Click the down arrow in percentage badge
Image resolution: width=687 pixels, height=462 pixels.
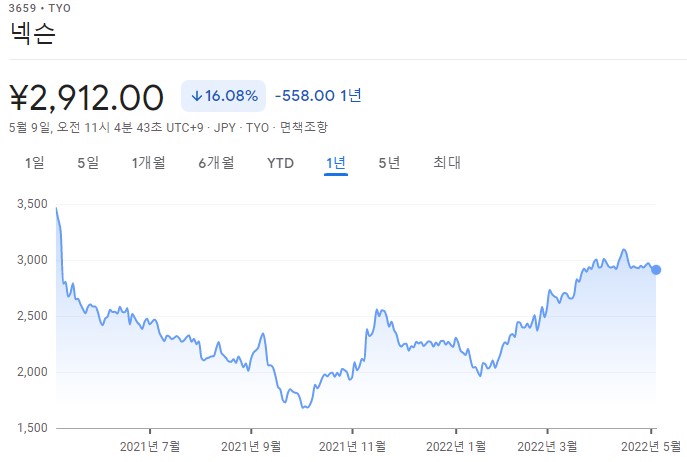pyautogui.click(x=197, y=96)
